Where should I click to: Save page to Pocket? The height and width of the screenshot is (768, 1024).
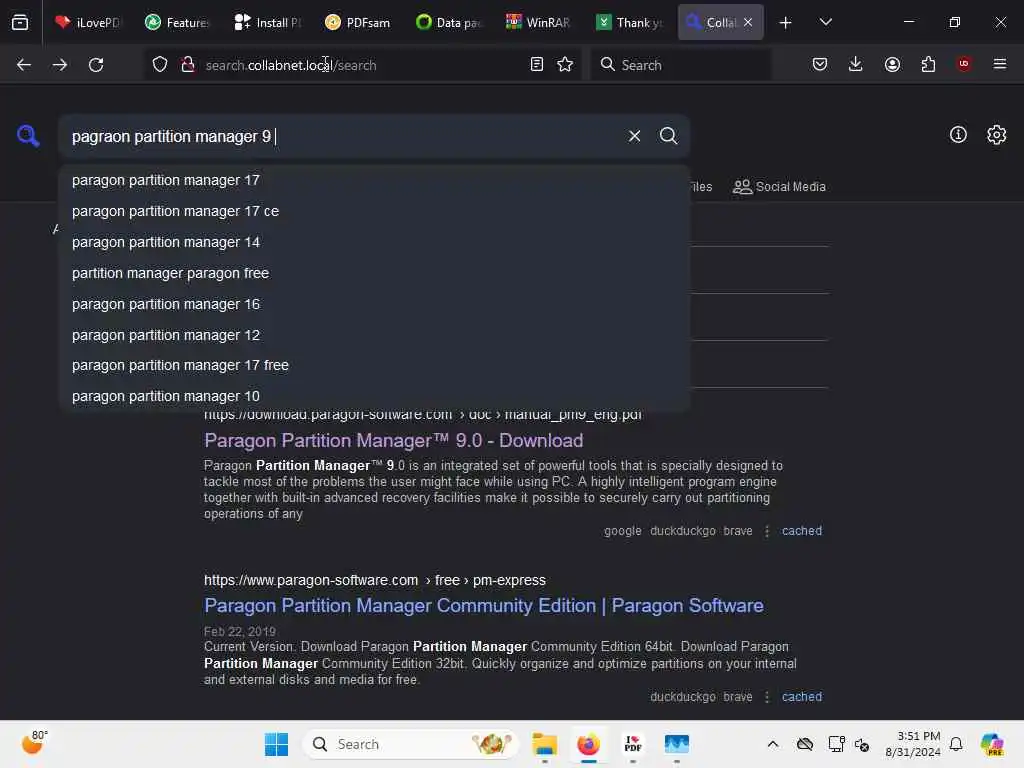[820, 64]
